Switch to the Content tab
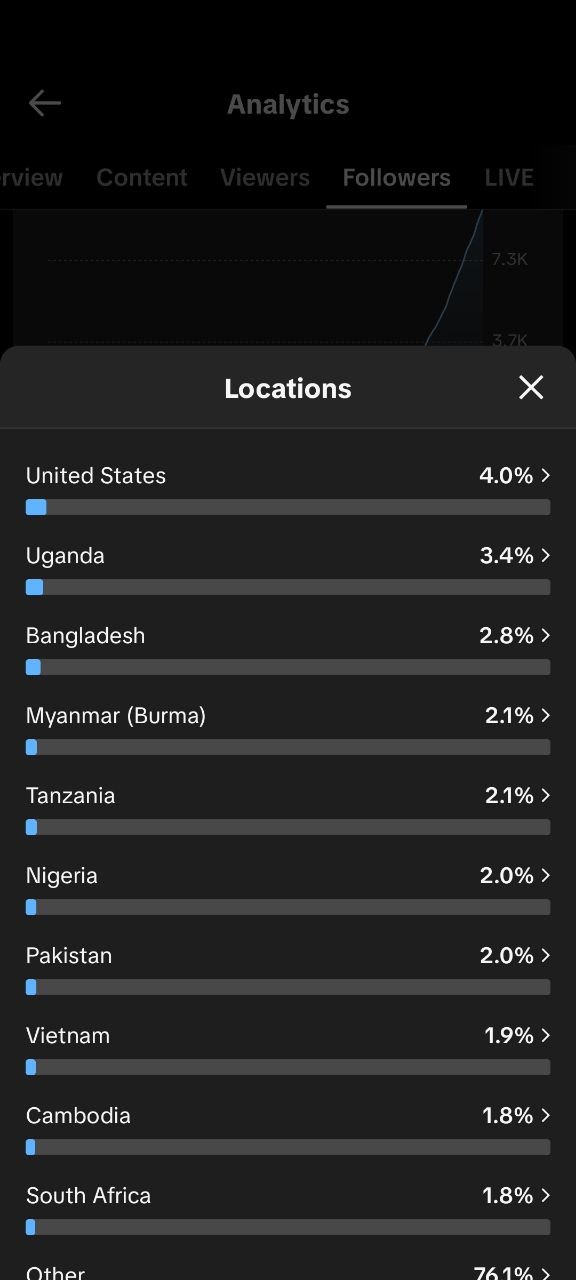 [x=142, y=178]
